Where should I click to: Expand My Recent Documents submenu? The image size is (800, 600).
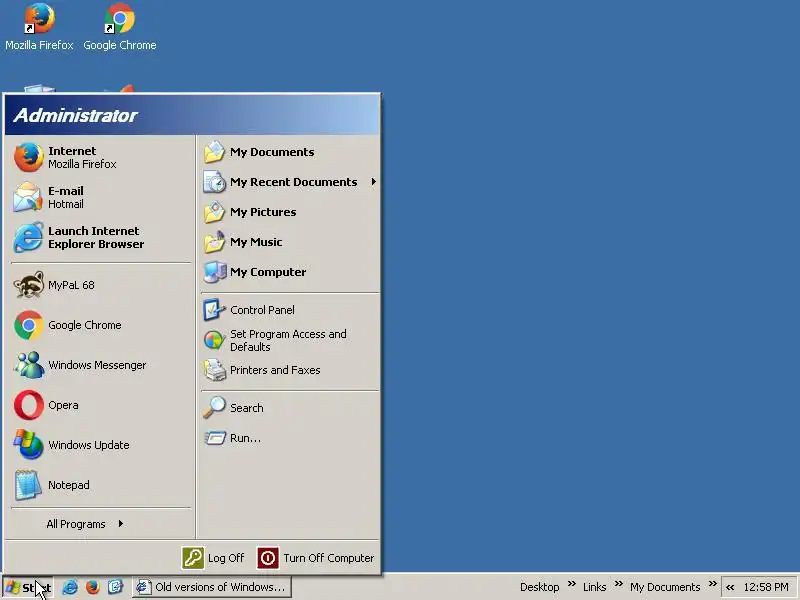coord(290,182)
